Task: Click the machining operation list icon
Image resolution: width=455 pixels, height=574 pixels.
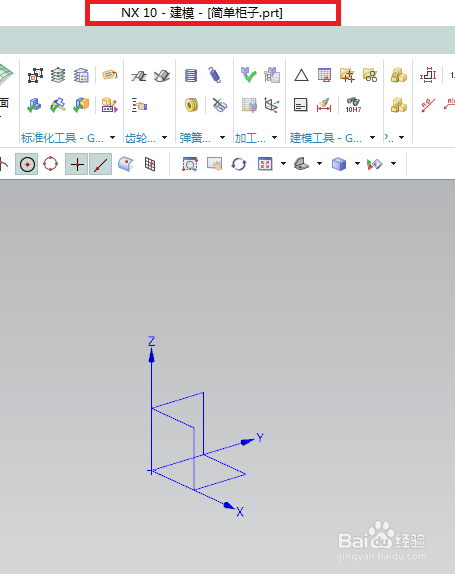Action: pyautogui.click(x=272, y=75)
